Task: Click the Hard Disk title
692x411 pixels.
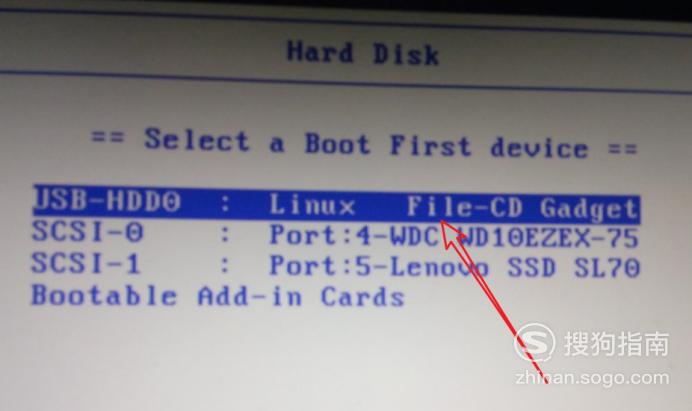Action: tap(363, 53)
